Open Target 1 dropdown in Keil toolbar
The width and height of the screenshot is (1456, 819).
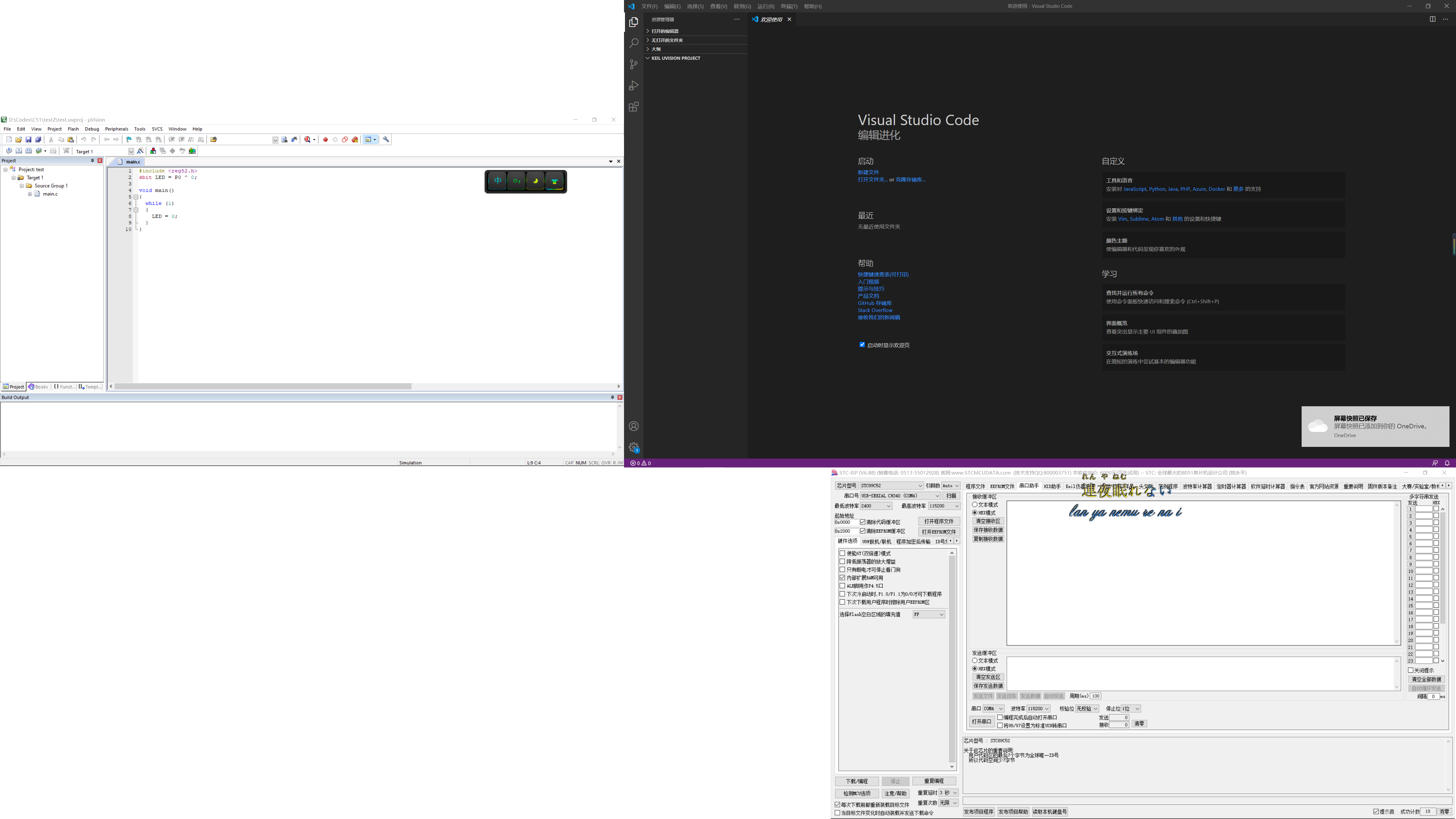[131, 151]
